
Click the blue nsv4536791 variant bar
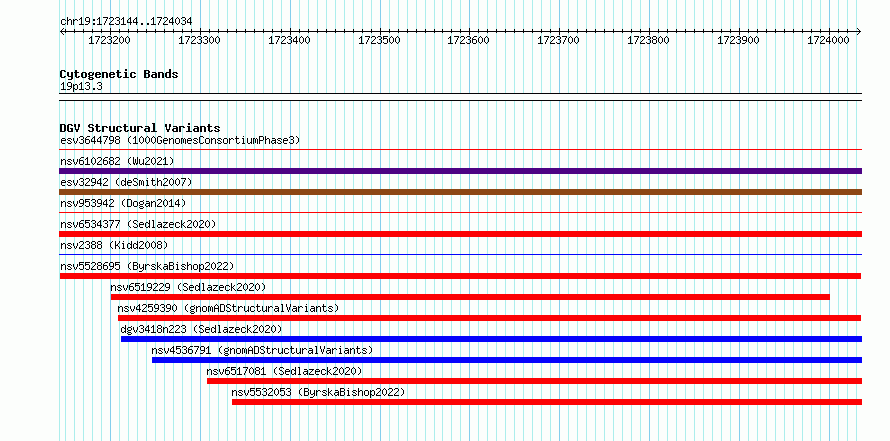tap(507, 360)
